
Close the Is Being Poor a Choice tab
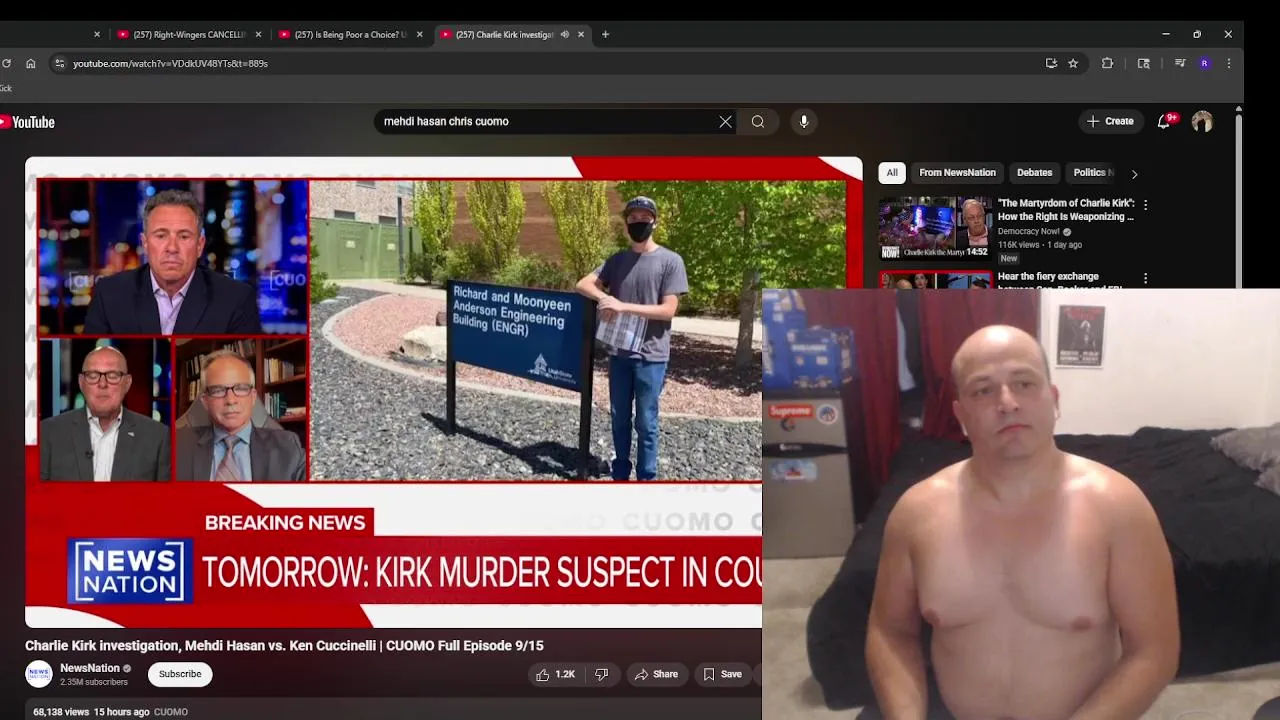click(419, 34)
